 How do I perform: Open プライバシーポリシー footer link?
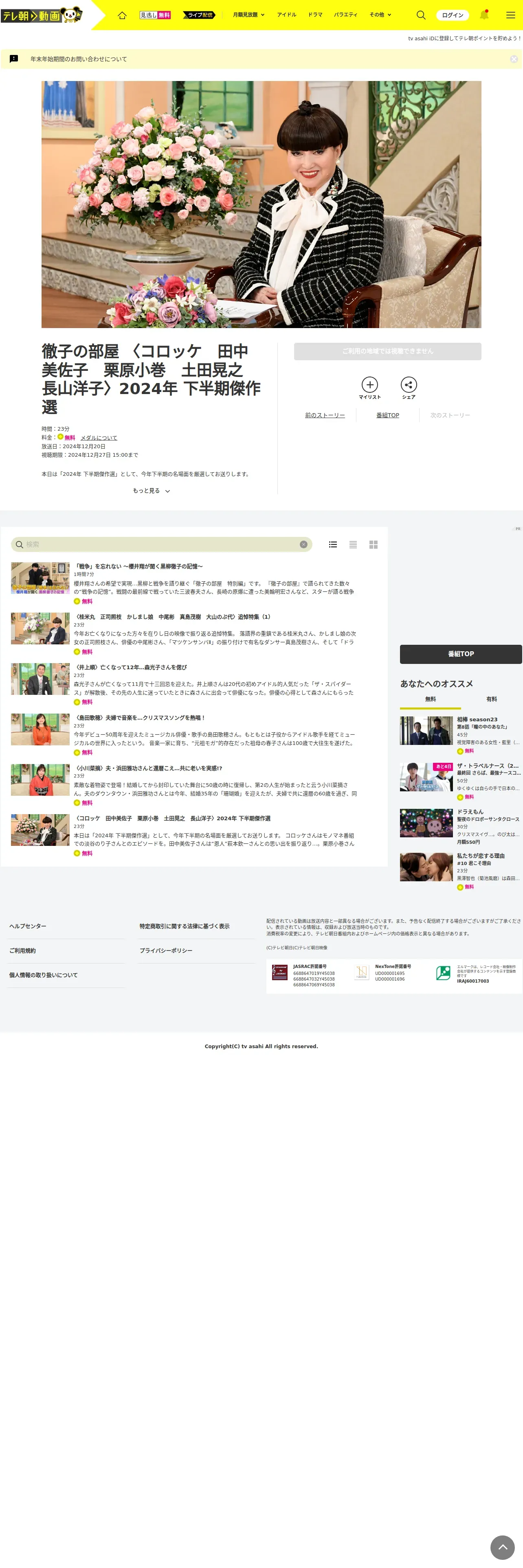tap(166, 950)
